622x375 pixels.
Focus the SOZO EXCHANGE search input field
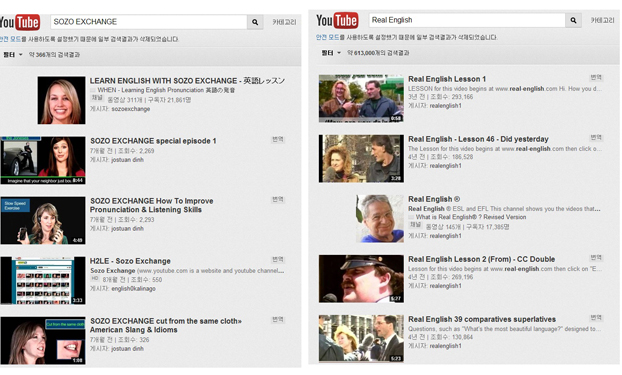click(x=149, y=22)
